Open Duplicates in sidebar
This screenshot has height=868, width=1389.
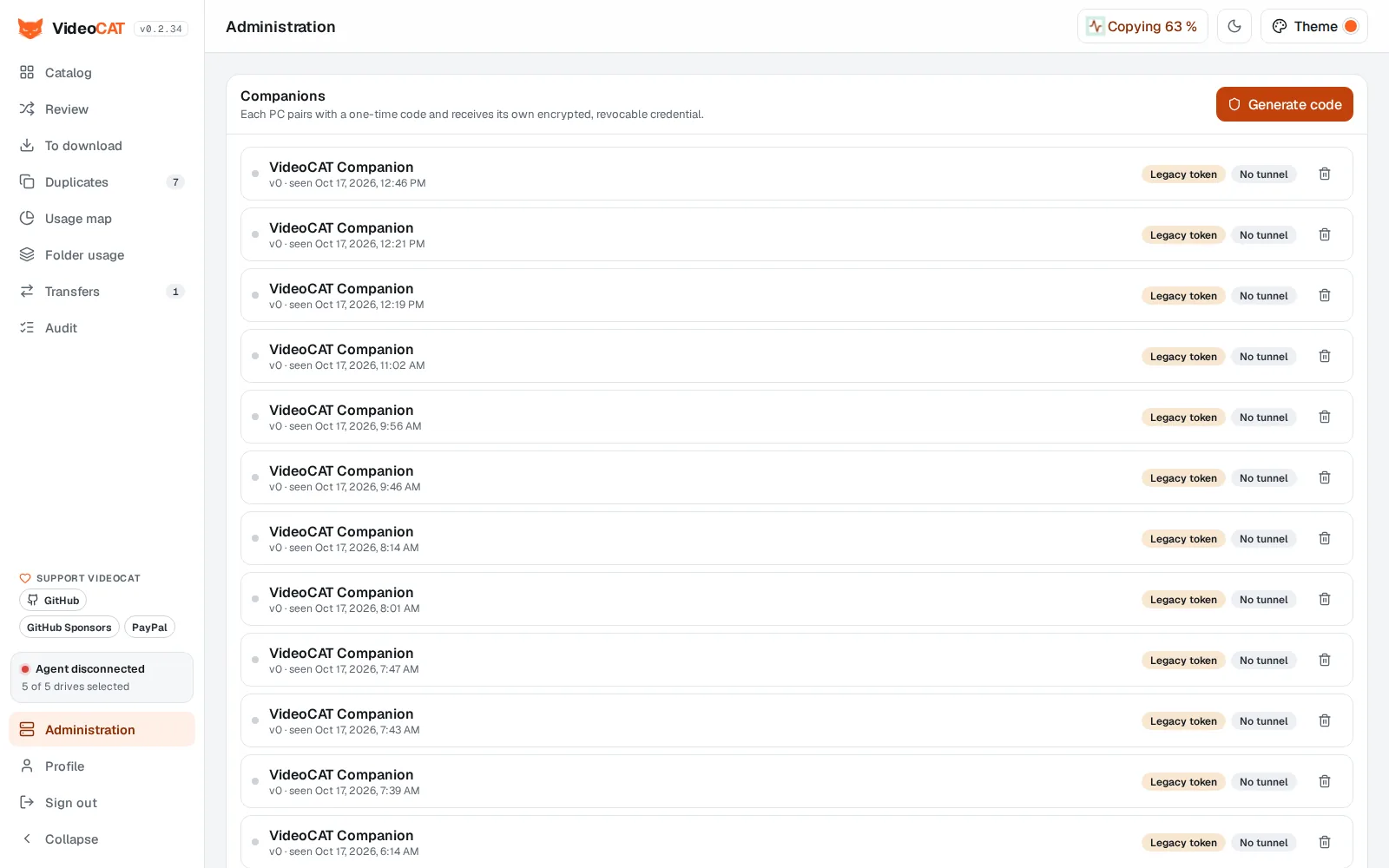click(102, 182)
